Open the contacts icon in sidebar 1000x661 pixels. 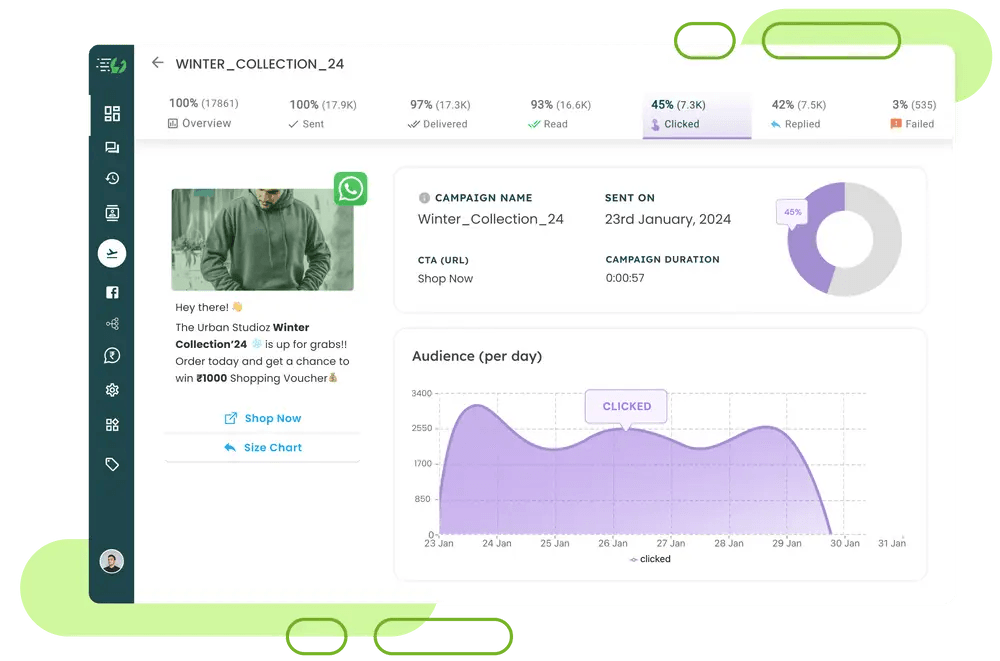112,213
